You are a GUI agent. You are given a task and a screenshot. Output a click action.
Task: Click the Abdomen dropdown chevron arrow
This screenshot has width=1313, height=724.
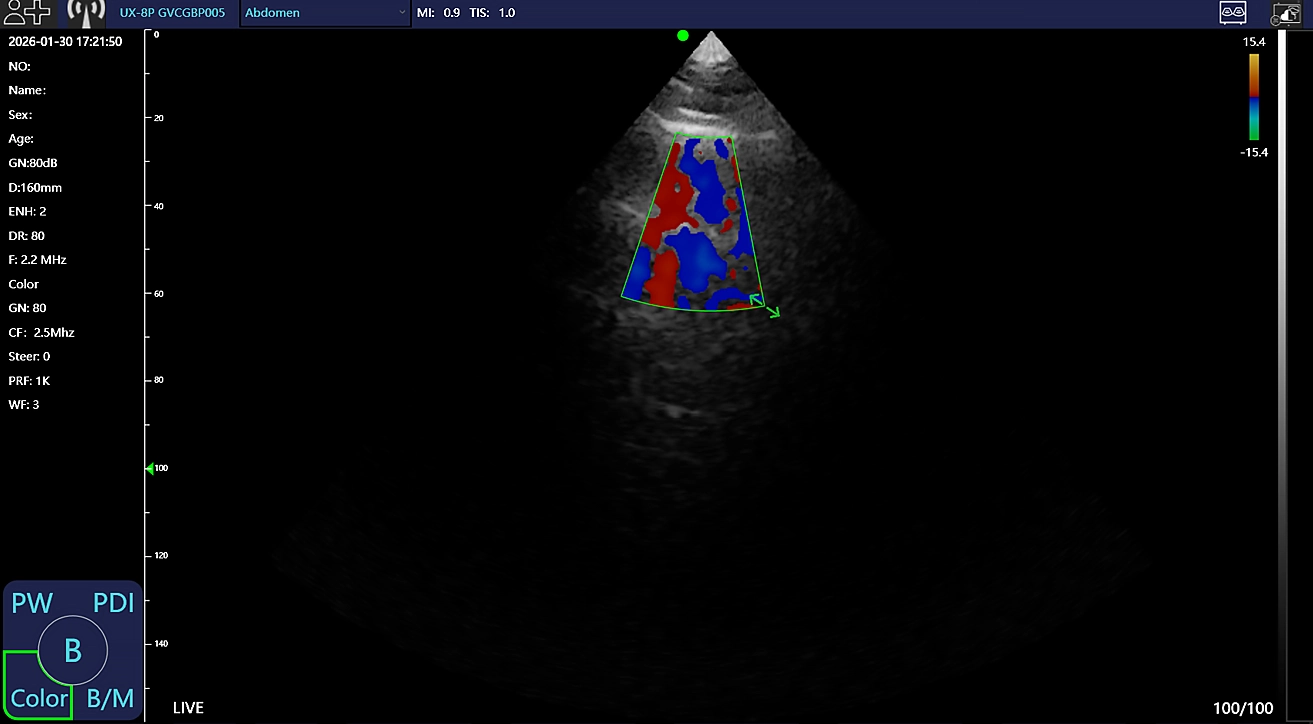coord(402,13)
